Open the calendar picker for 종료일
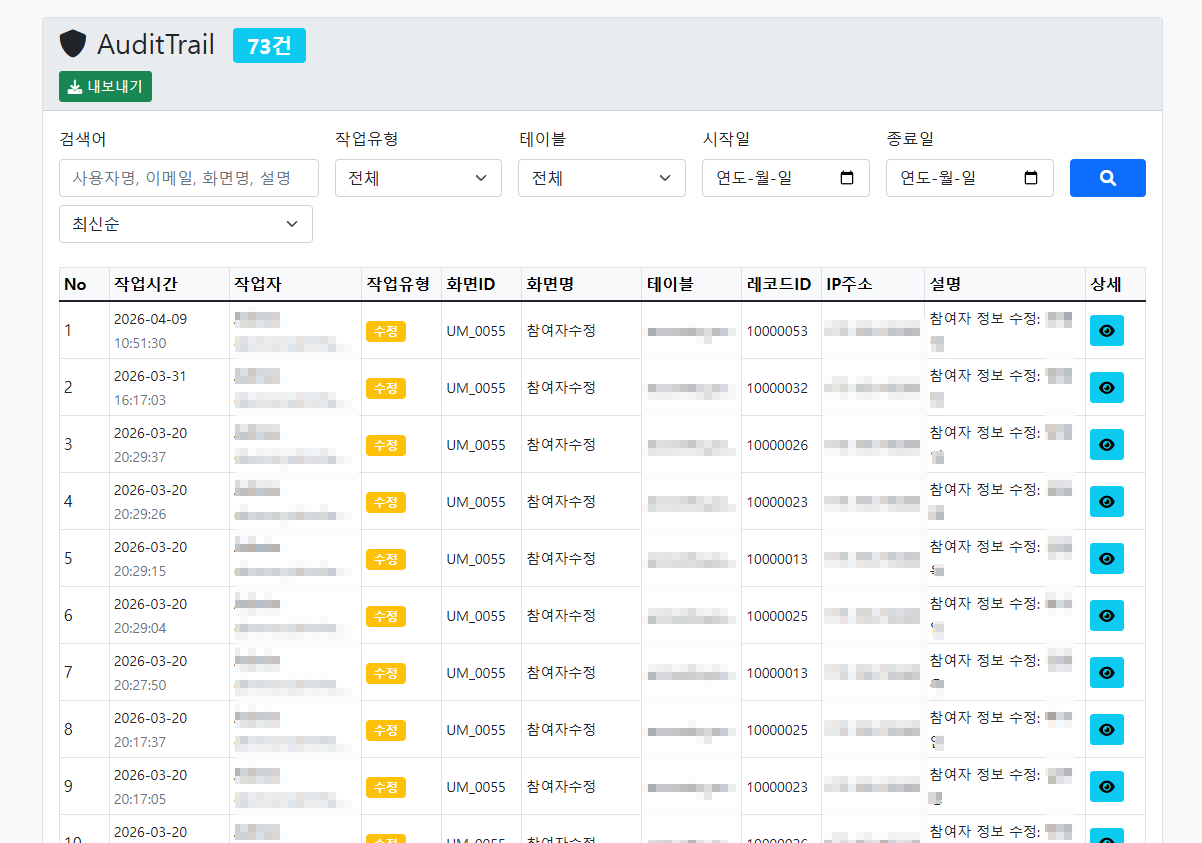 [x=1029, y=177]
